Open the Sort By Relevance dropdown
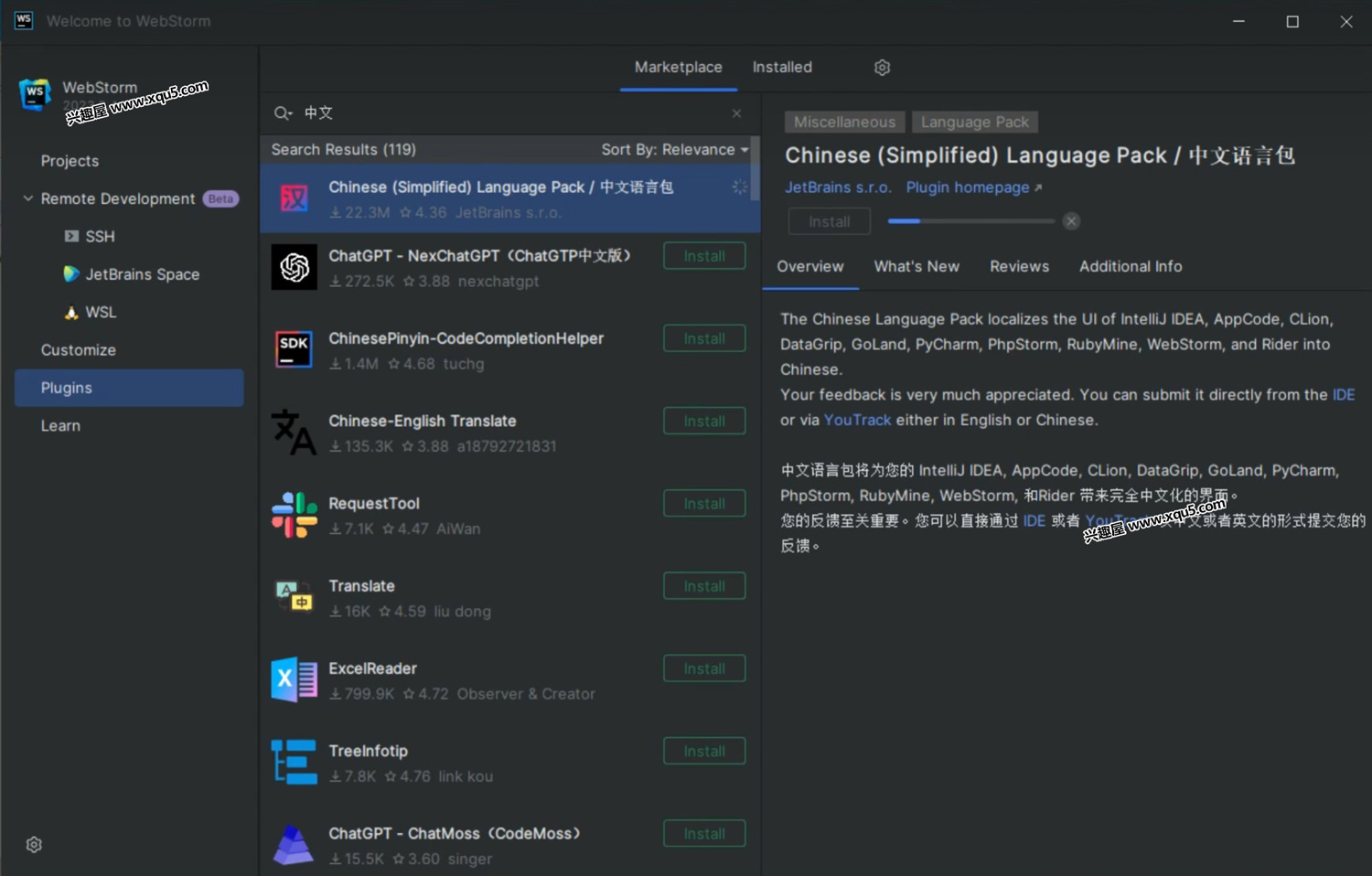The height and width of the screenshot is (876, 1372). (x=674, y=149)
